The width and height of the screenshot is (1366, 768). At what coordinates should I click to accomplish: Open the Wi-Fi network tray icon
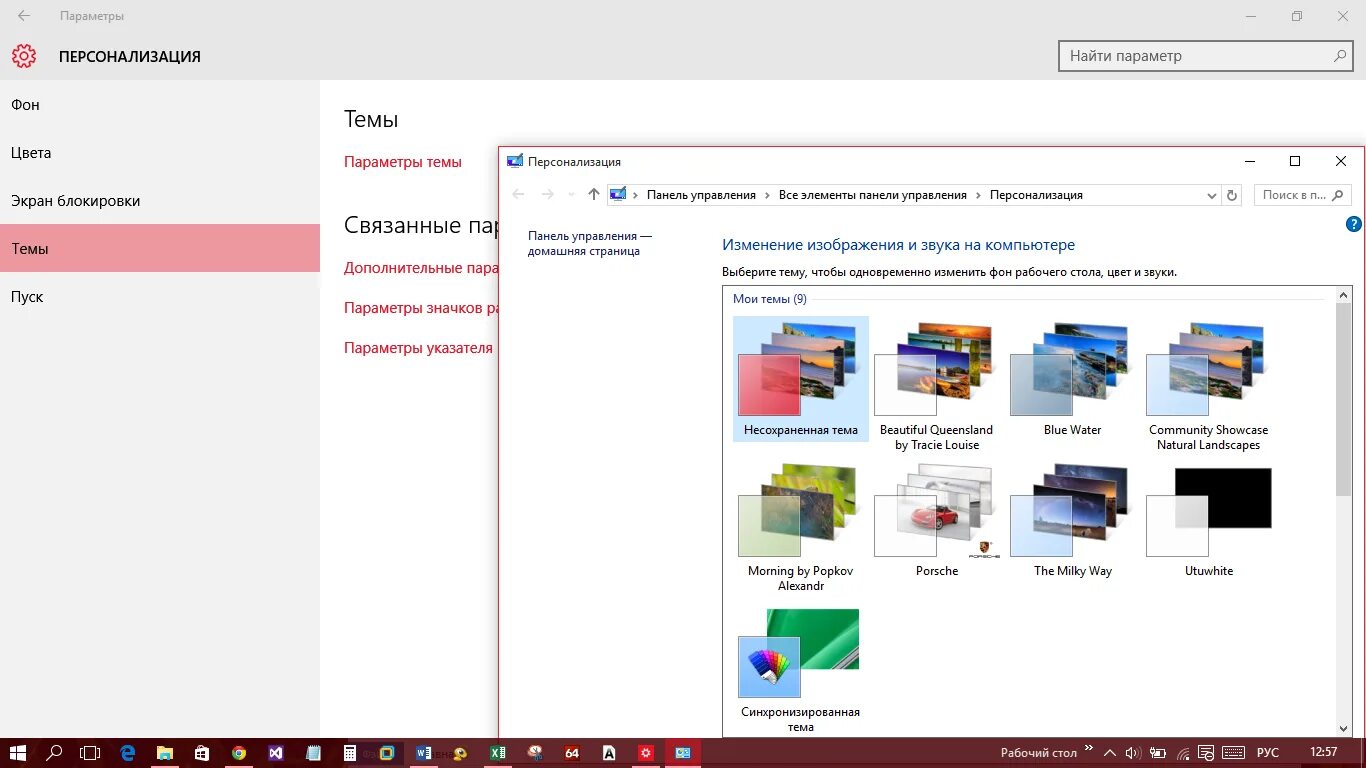tap(1183, 753)
